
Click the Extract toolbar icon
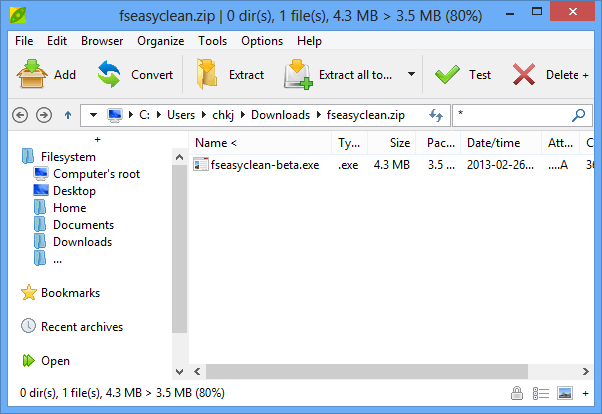(208, 74)
